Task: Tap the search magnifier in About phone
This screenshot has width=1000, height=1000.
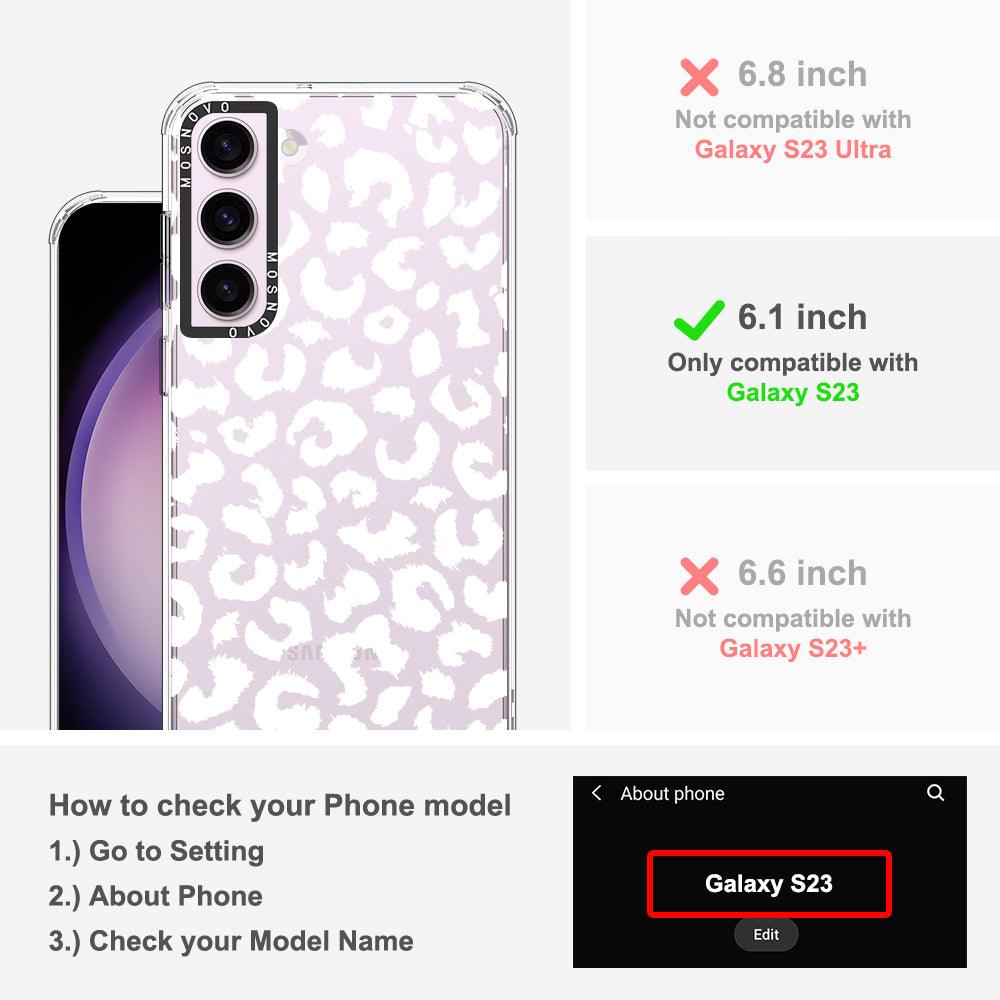Action: point(935,793)
